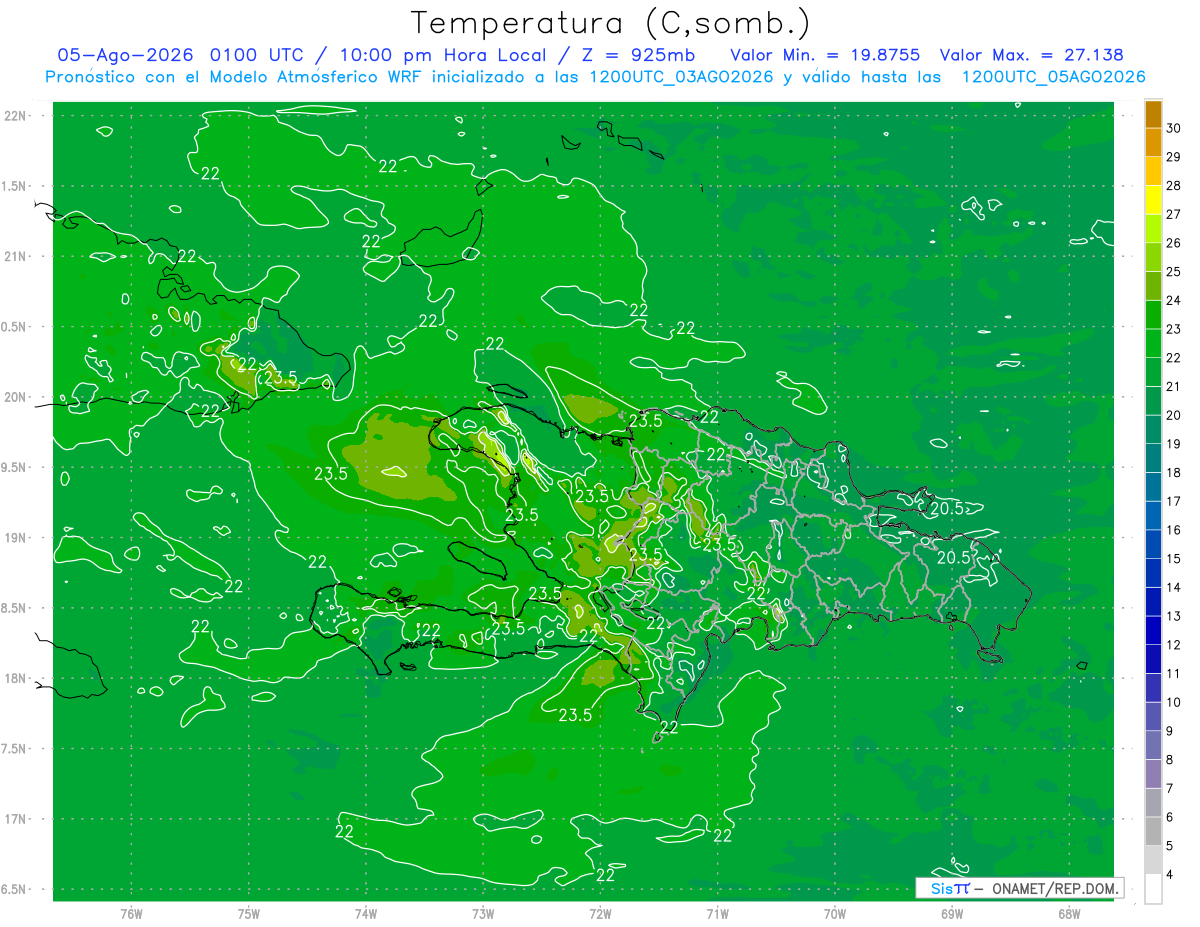Image resolution: width=1200 pixels, height=927 pixels.
Task: Click the '70W' longitude axis label
Action: 835,913
